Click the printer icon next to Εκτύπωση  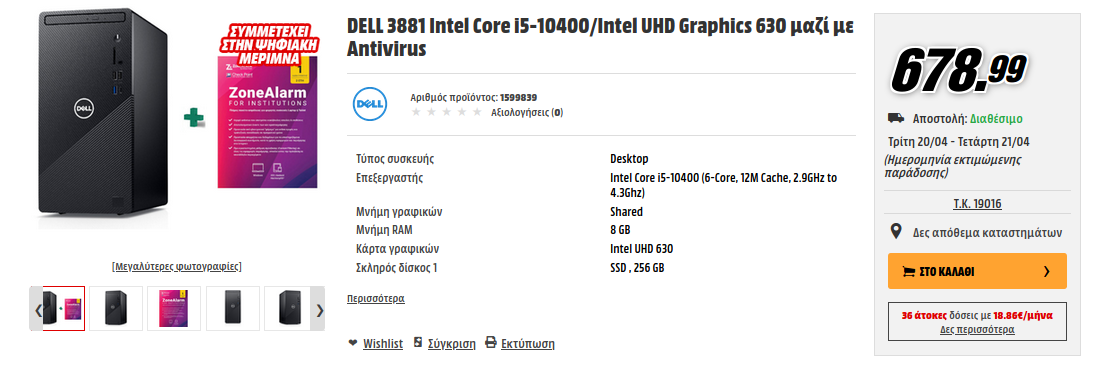point(491,343)
